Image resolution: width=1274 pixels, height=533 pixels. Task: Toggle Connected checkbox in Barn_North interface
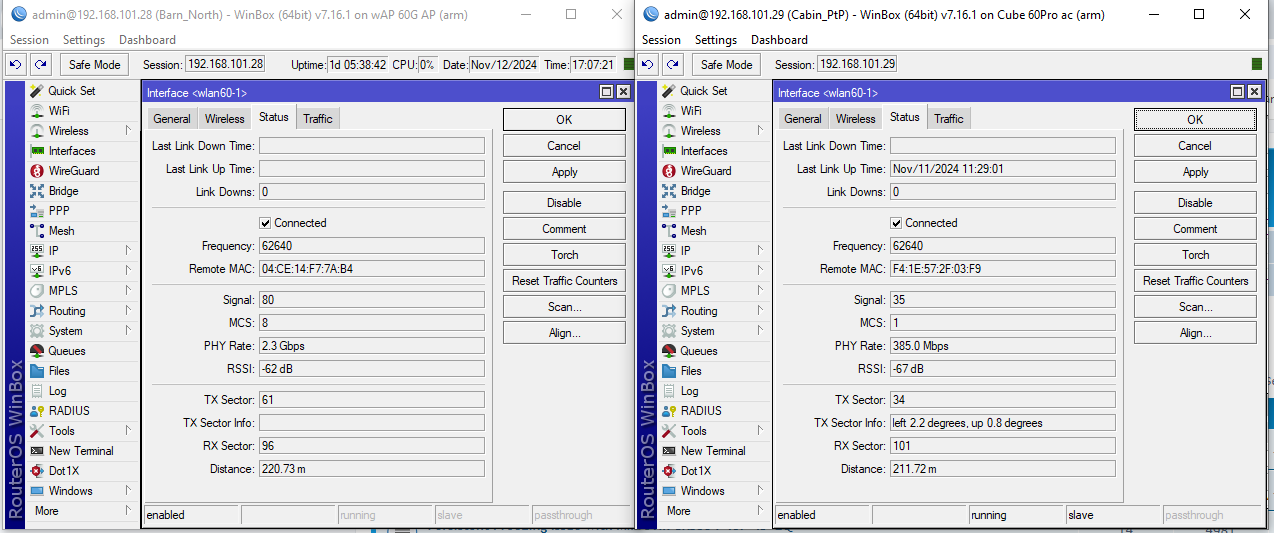pos(265,223)
